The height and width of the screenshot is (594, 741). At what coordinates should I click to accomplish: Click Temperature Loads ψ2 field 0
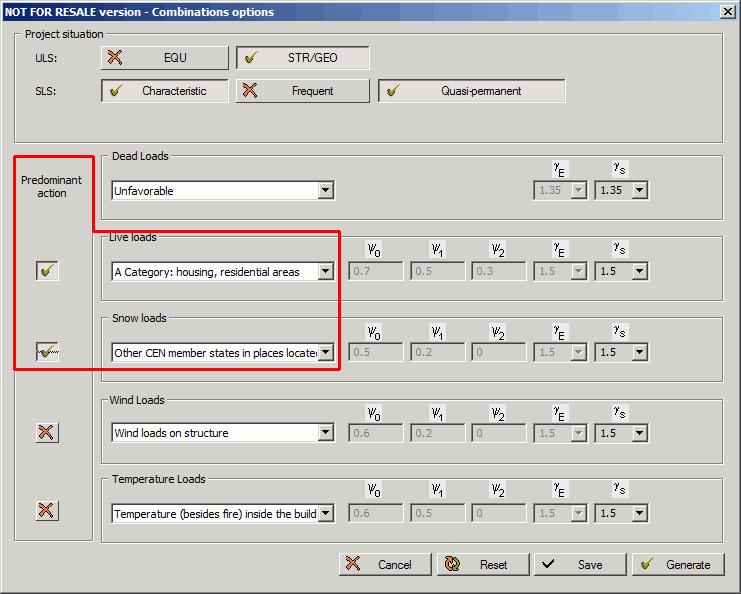point(499,513)
